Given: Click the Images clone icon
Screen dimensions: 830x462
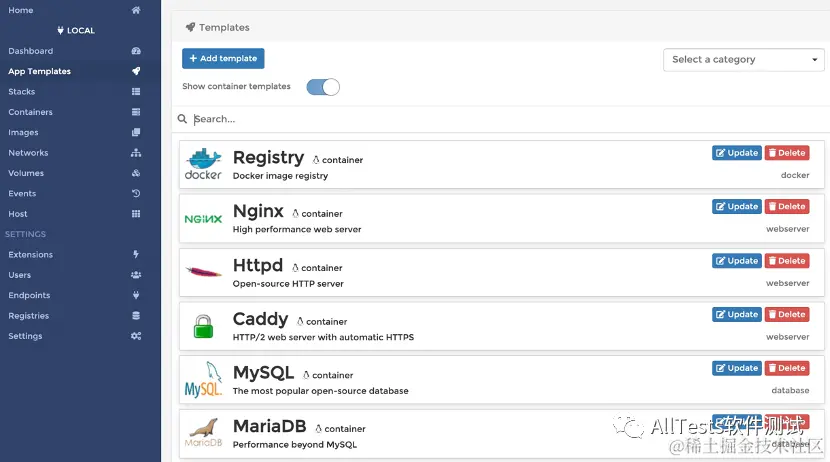Looking at the screenshot, I should tap(136, 132).
